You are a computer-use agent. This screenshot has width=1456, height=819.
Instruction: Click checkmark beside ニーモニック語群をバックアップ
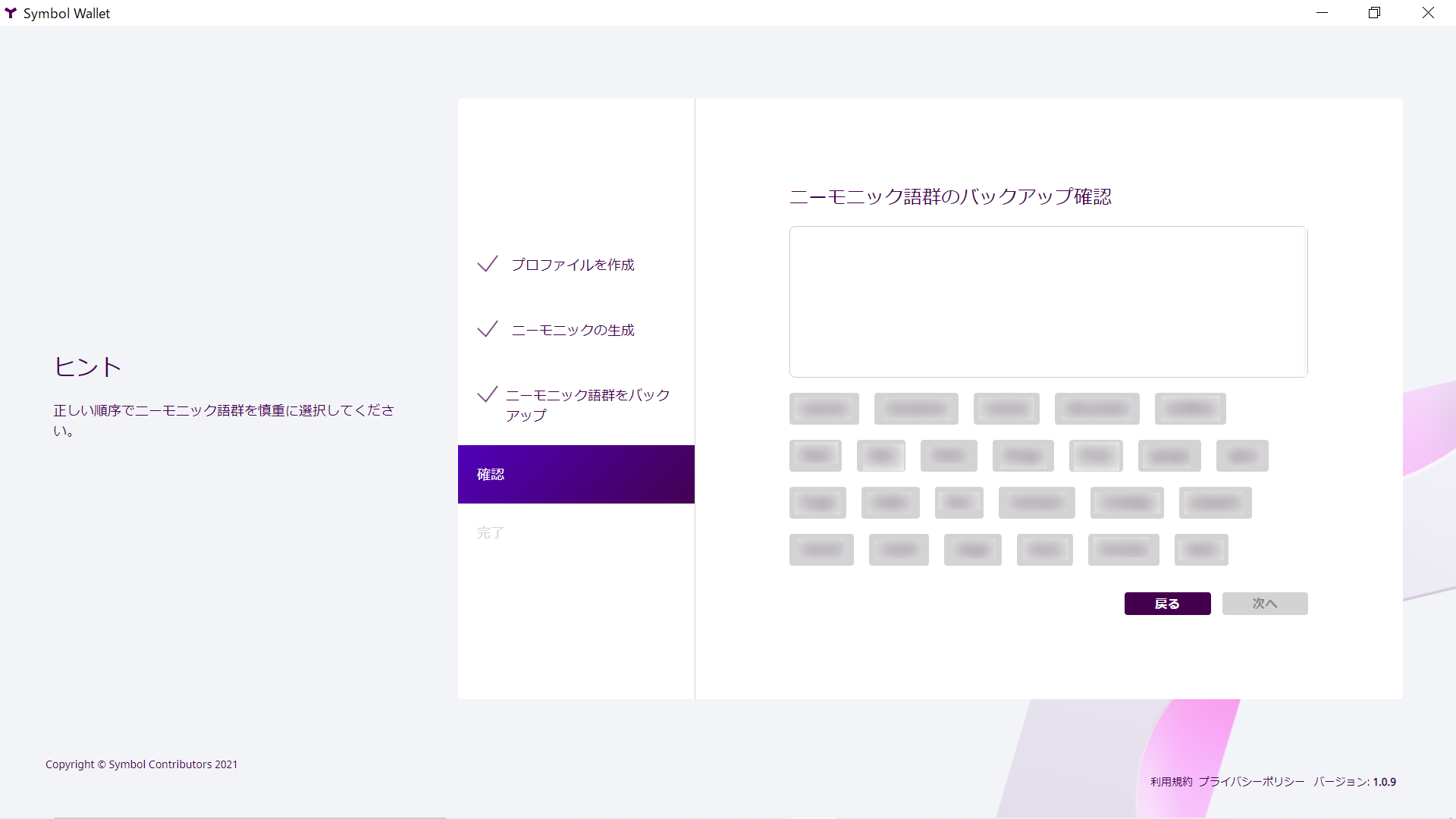click(488, 394)
